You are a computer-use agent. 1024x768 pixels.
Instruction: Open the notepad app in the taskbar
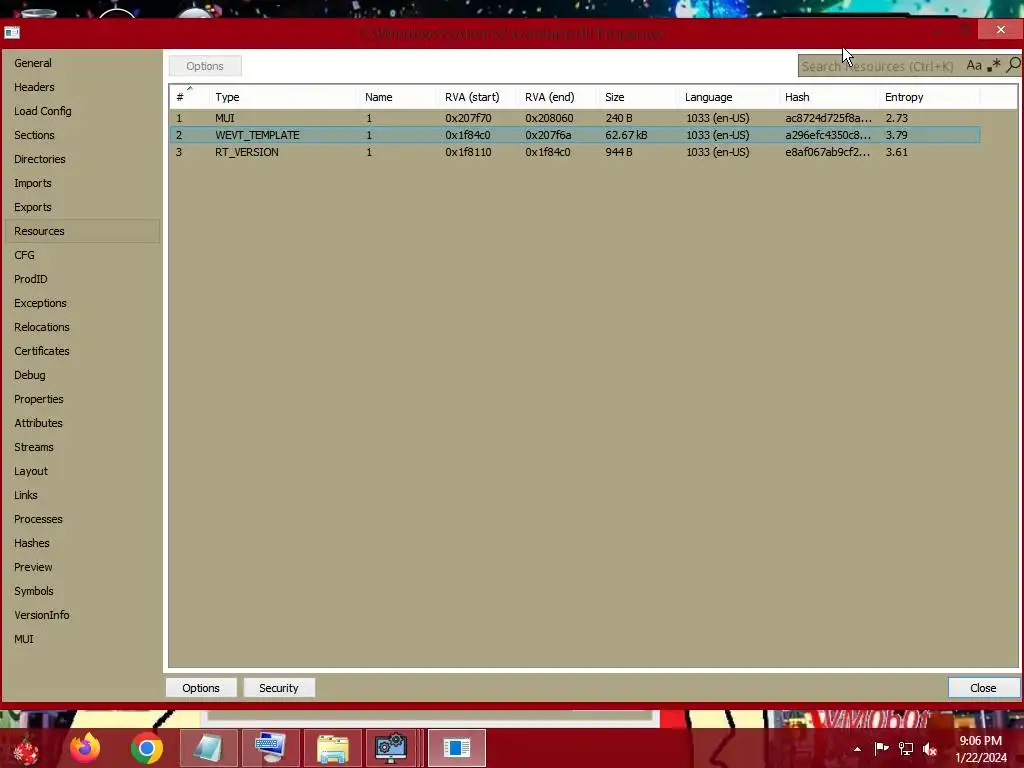tap(208, 748)
